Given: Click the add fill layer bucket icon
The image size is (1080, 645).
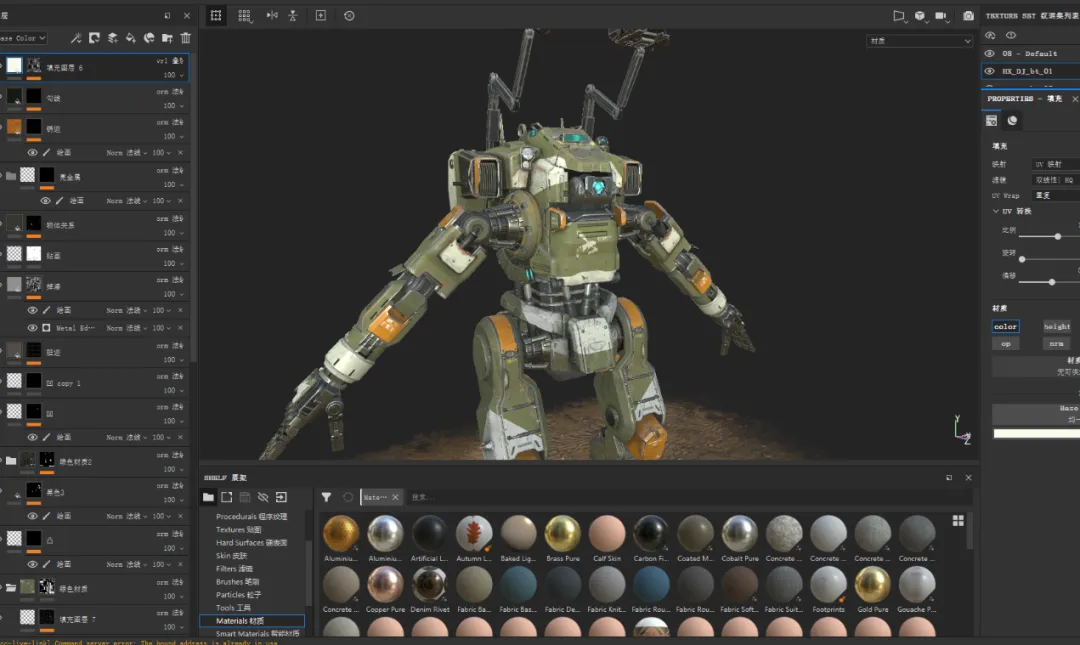Looking at the screenshot, I should (131, 38).
